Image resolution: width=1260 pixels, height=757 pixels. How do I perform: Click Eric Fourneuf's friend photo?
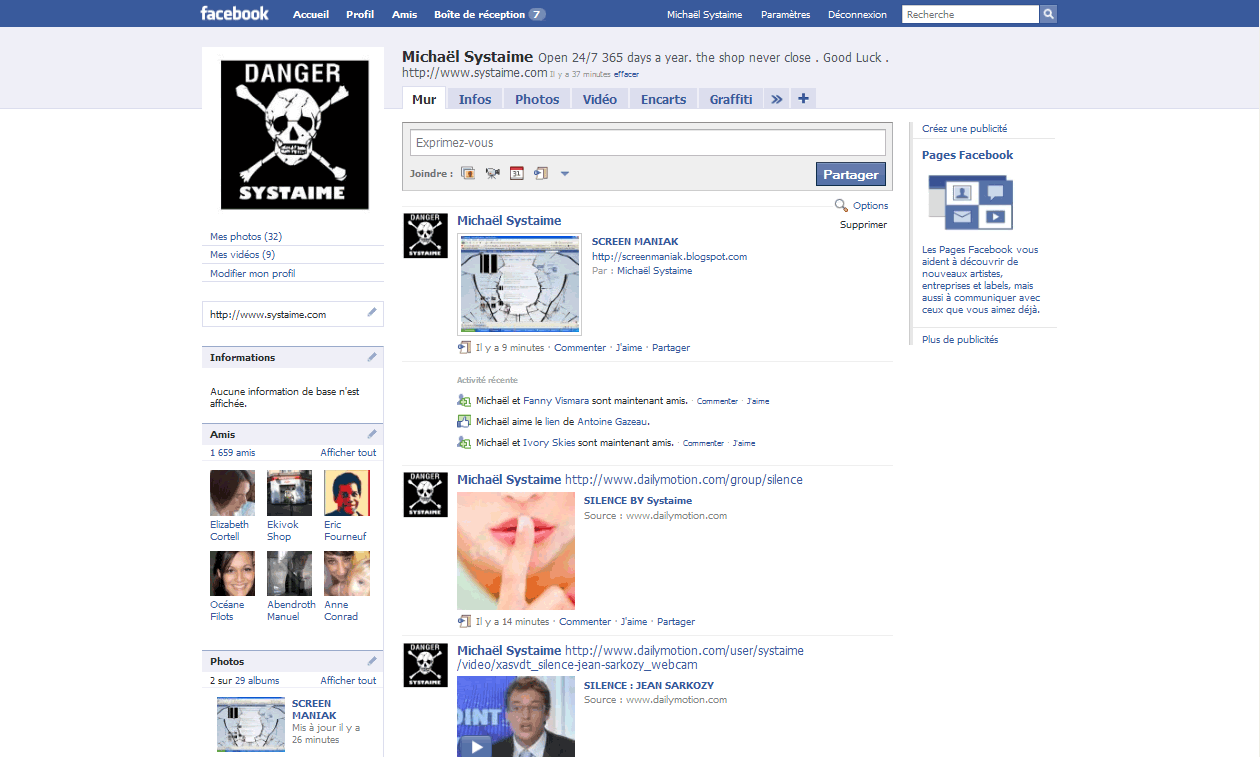(x=347, y=493)
